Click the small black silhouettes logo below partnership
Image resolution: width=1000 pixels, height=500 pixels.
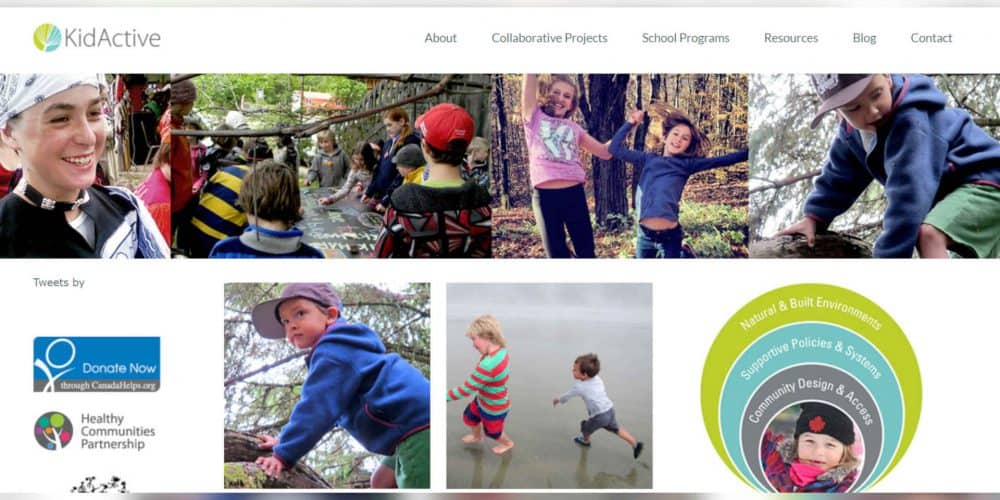coord(99,485)
